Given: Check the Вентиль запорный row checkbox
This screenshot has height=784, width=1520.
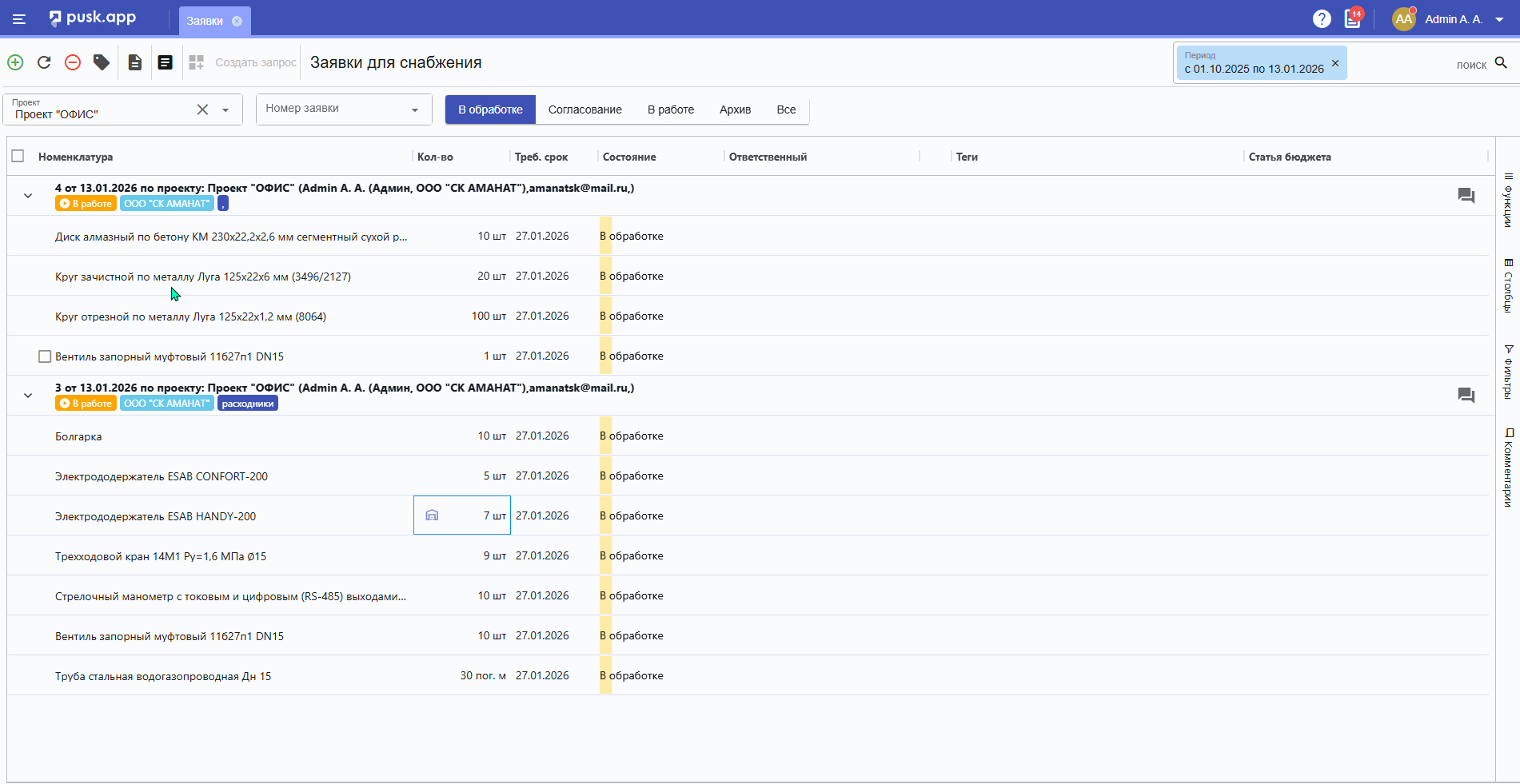Looking at the screenshot, I should 45,356.
